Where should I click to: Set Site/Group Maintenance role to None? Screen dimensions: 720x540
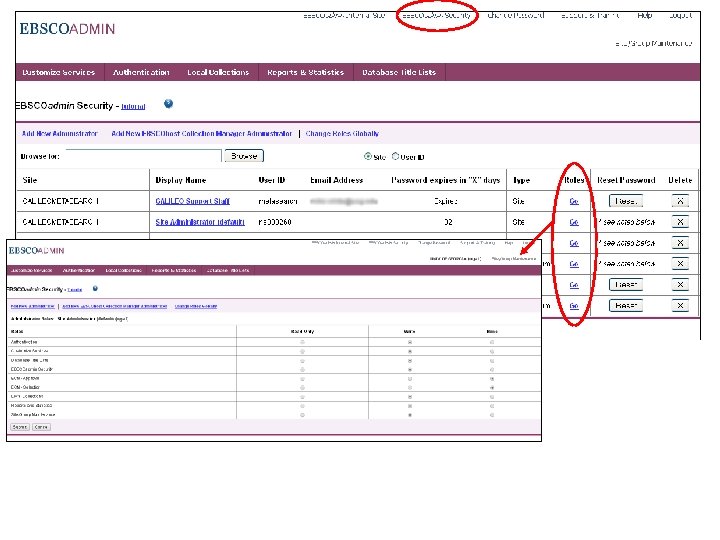(492, 415)
